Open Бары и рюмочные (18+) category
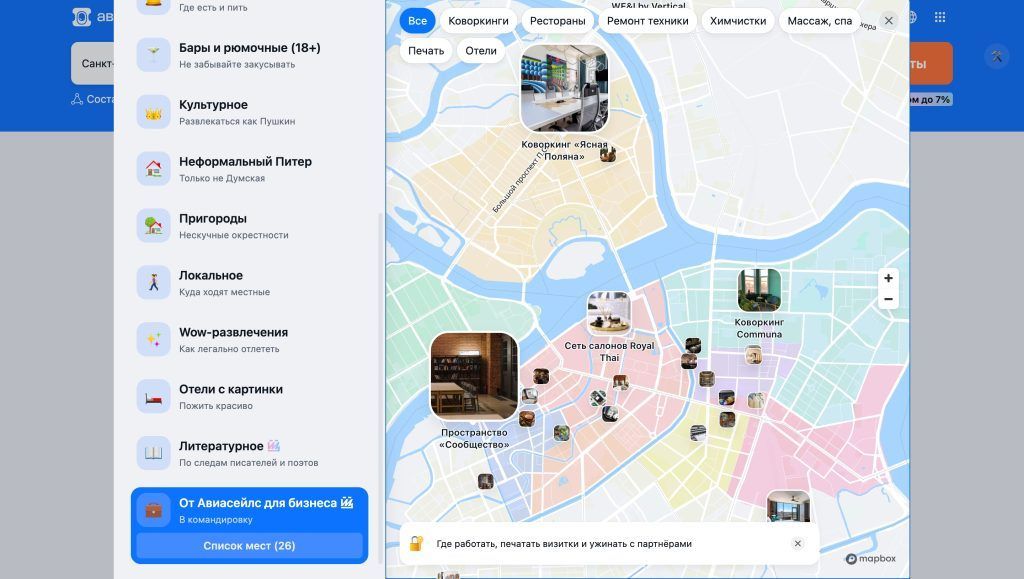Viewport: 1024px width, 579px height. tap(249, 55)
